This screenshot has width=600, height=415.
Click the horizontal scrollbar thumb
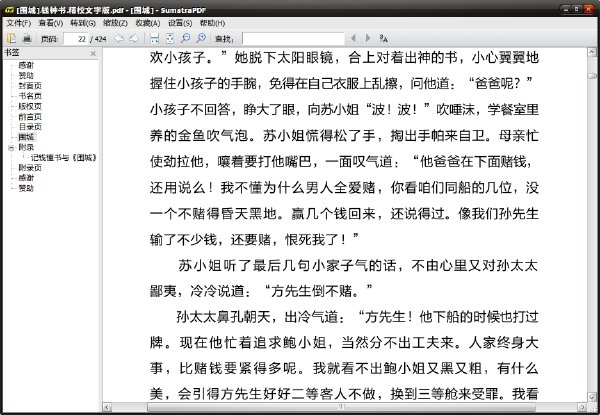coord(341,407)
